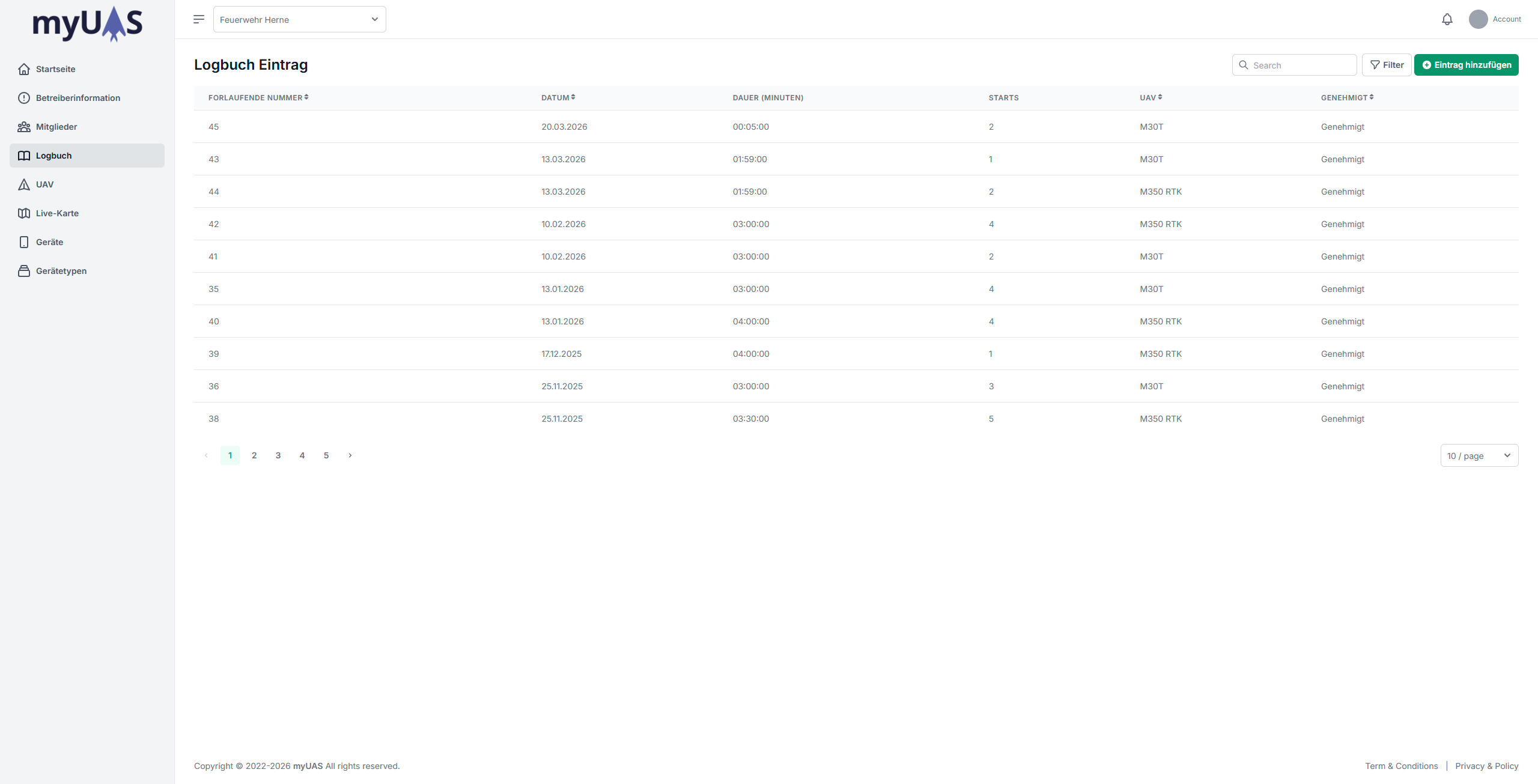This screenshot has height=784, width=1538.
Task: Expand the Feuerwehr Herne organization dropdown
Action: [299, 19]
